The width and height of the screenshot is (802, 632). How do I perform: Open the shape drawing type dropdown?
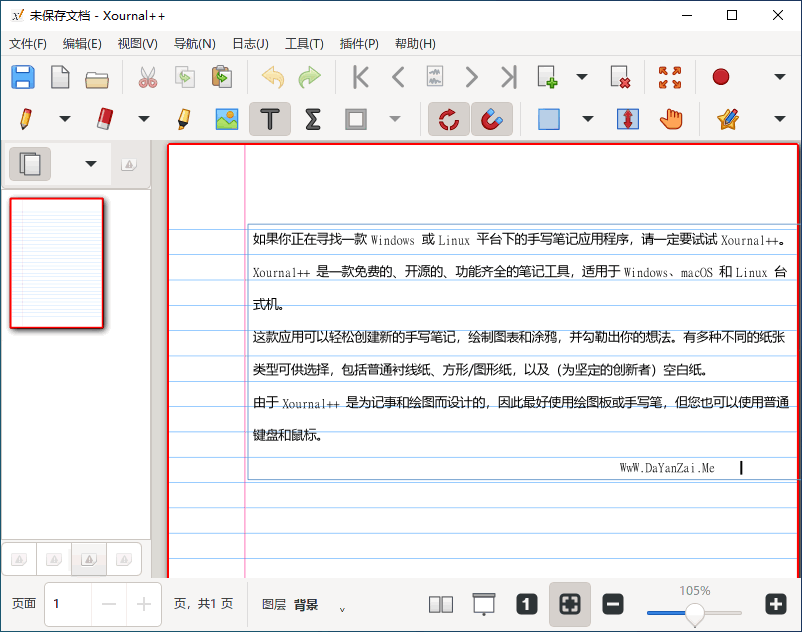394,119
